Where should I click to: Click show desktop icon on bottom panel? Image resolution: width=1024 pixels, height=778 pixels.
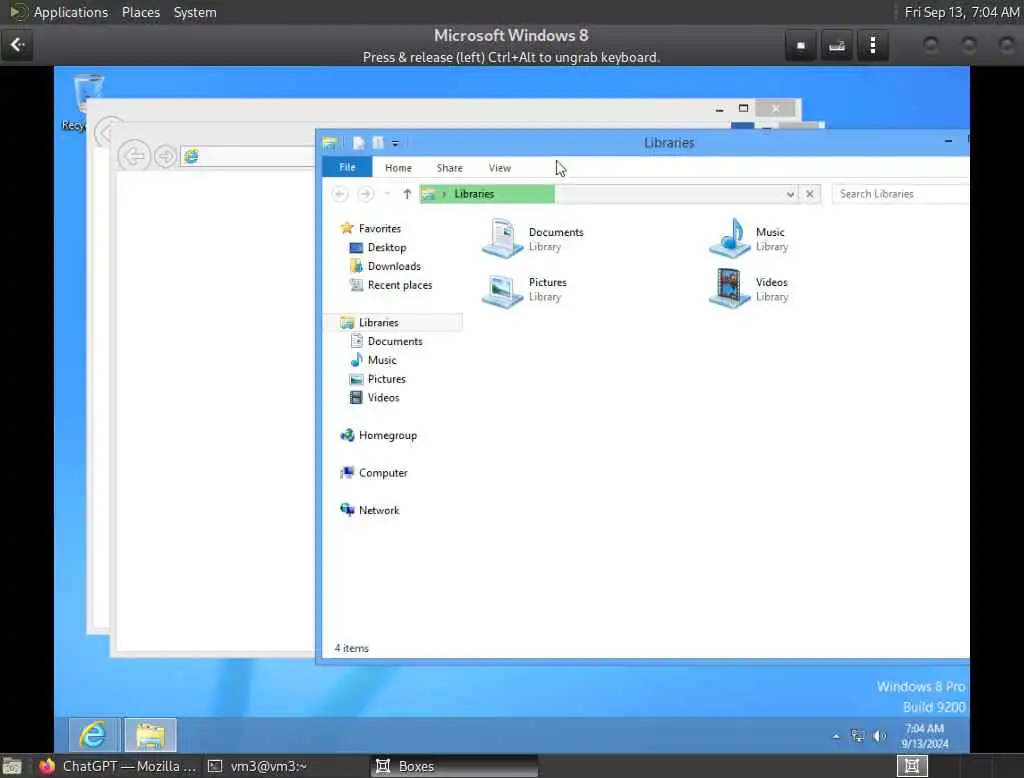point(12,766)
